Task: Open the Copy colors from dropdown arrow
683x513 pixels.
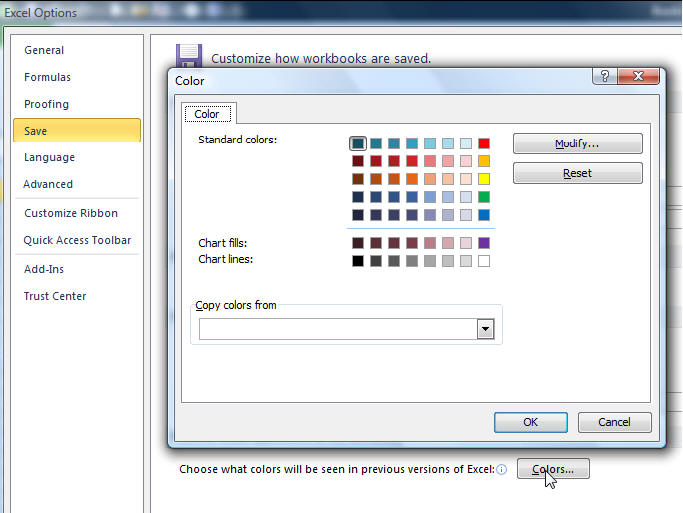Action: [485, 329]
